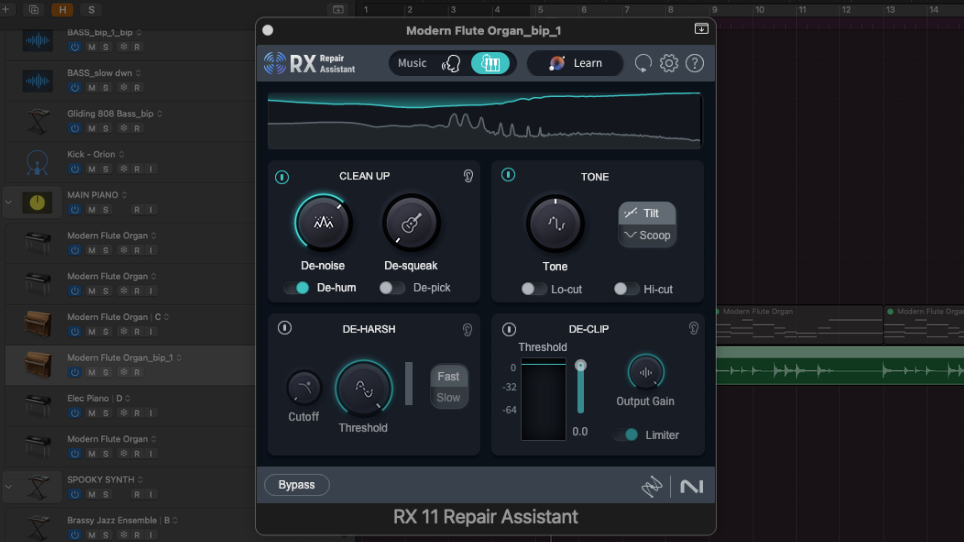Click the Gliding 808 Bass_bip keyboard stand icon
The image size is (964, 542).
coord(38,121)
